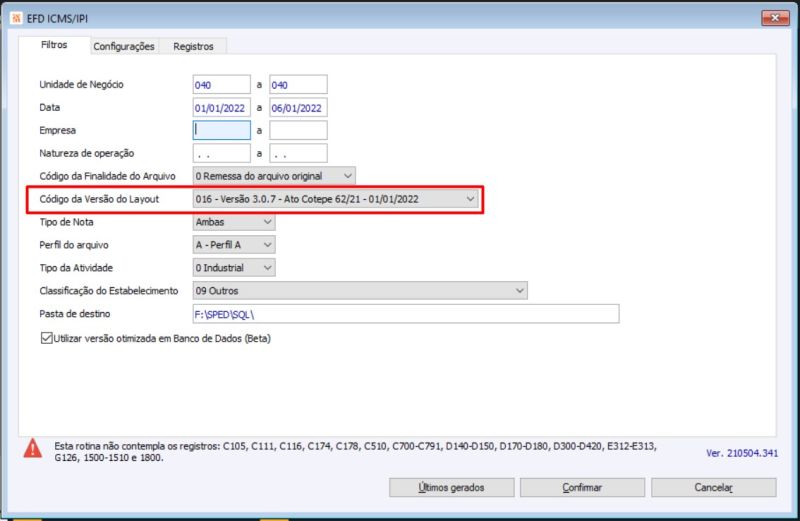Image resolution: width=800 pixels, height=521 pixels.
Task: Click the Natureza de operação label
Action: (86, 153)
